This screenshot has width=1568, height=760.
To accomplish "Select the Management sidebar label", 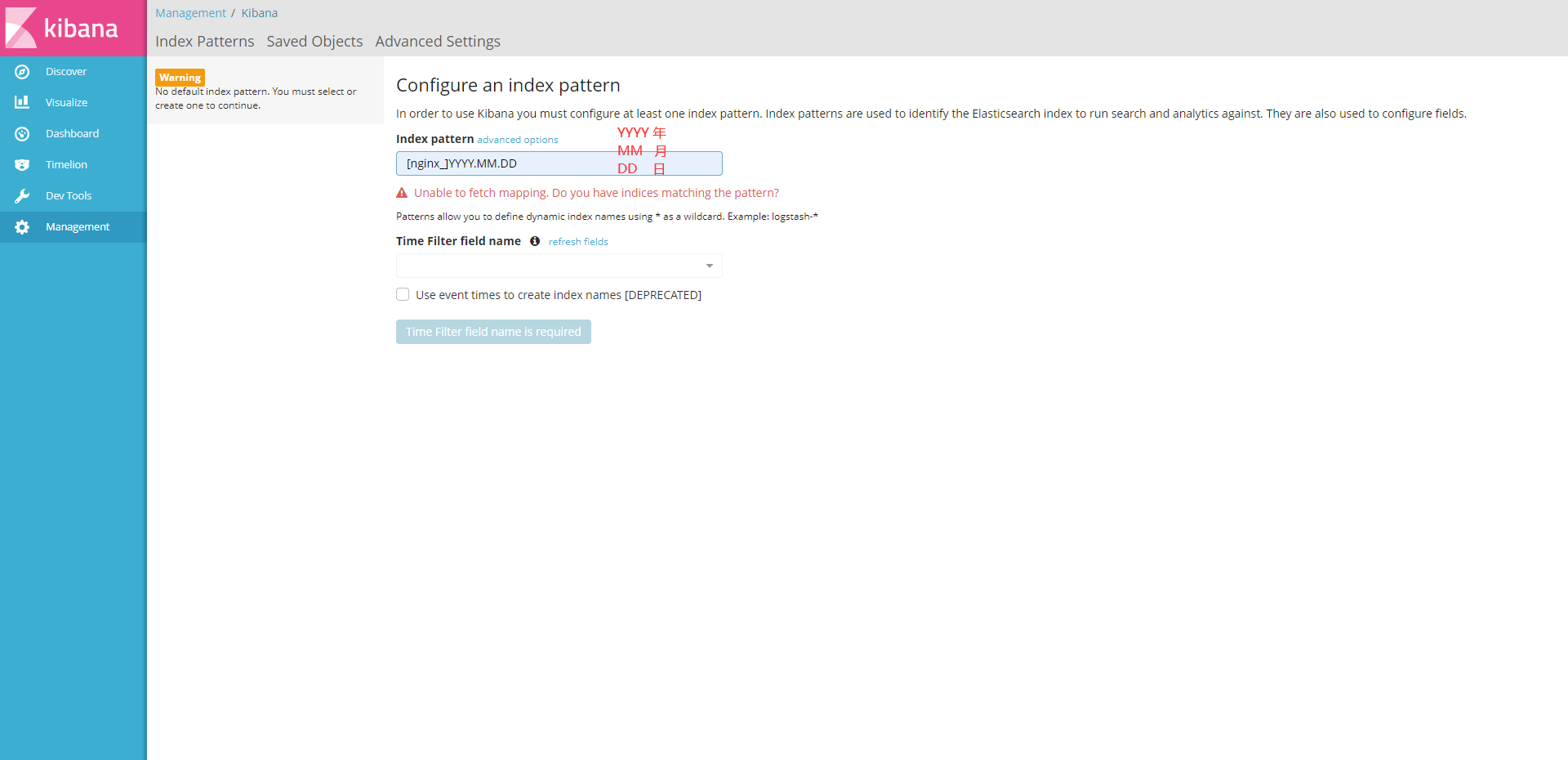I will click(78, 227).
